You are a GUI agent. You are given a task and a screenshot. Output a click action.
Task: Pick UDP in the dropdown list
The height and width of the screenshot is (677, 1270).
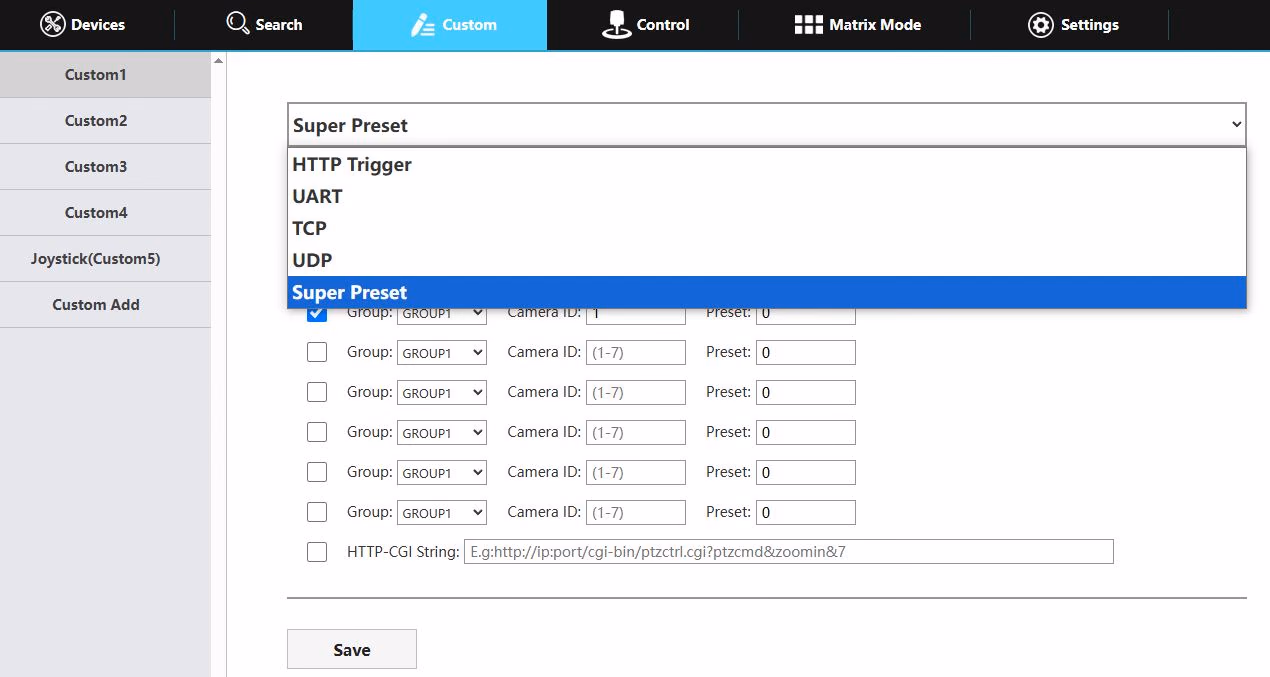pos(767,260)
